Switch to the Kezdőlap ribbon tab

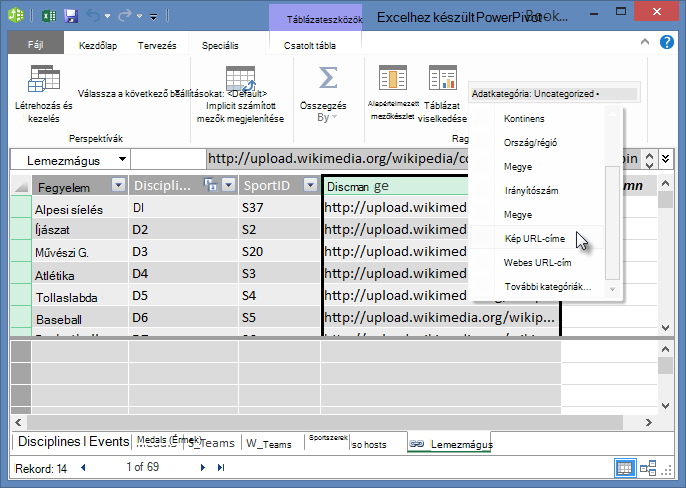coord(98,46)
